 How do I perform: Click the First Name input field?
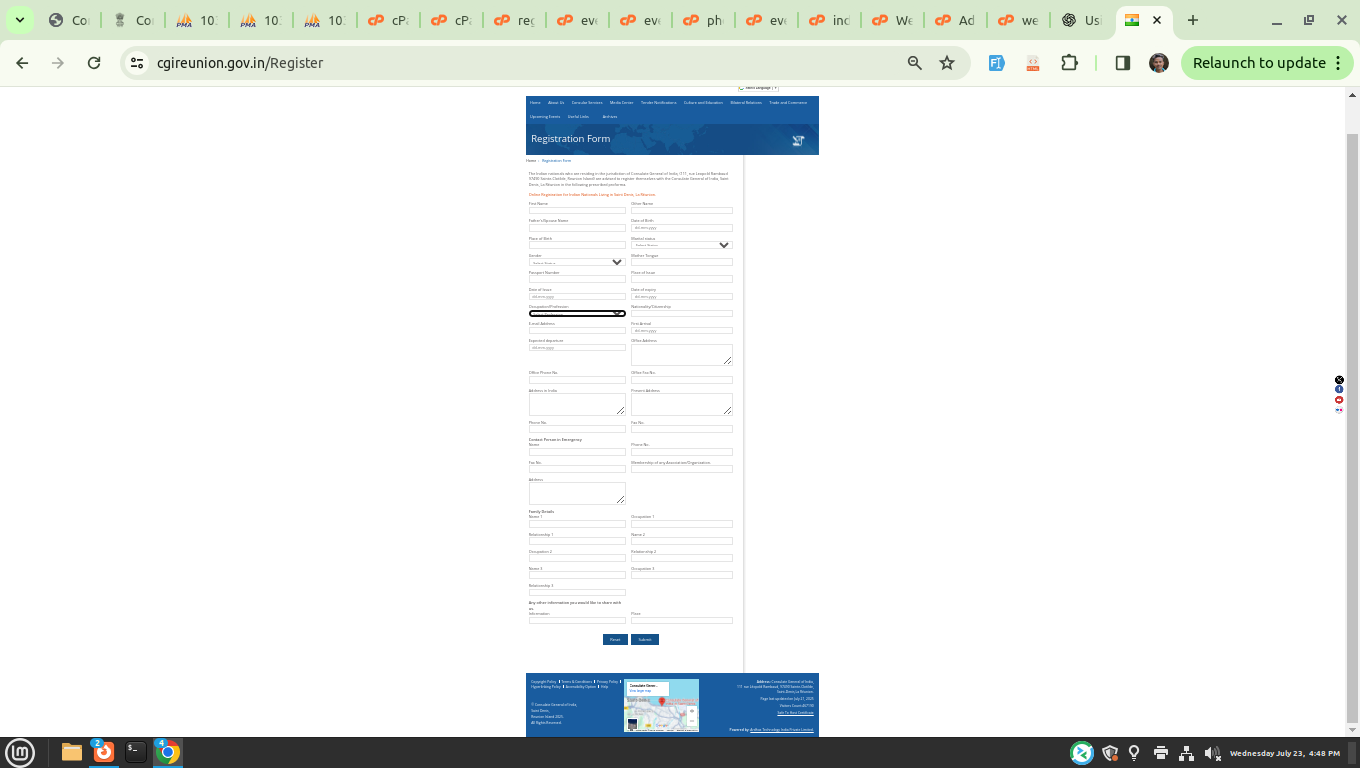[x=577, y=211]
